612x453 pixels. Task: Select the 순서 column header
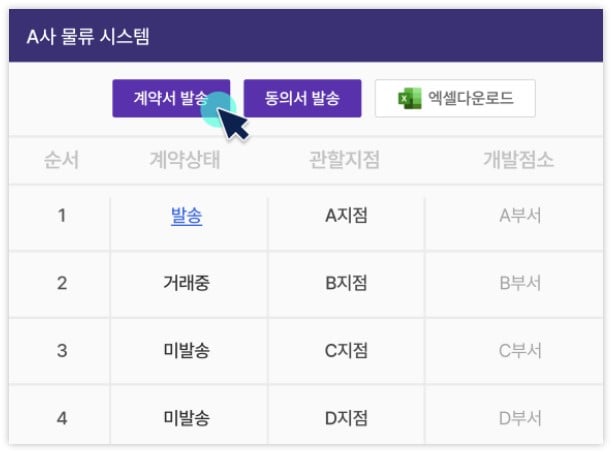(61, 160)
